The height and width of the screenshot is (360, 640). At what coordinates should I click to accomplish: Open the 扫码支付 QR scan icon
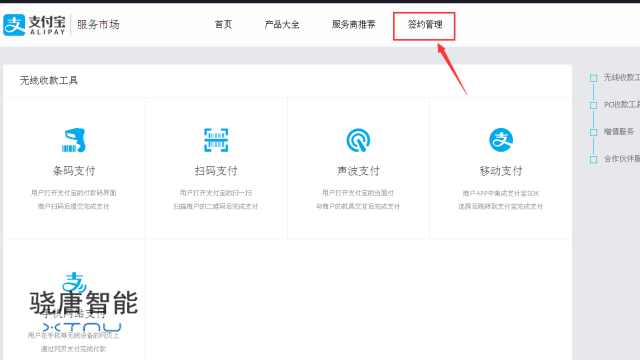click(216, 140)
